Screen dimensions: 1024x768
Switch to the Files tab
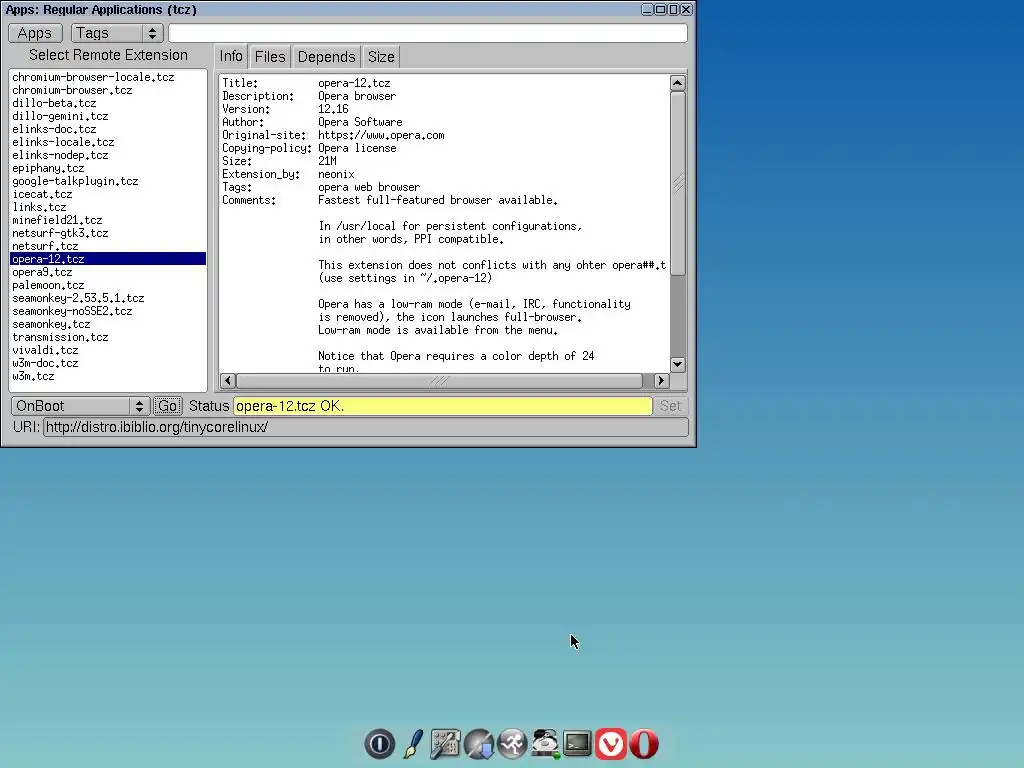[x=270, y=57]
